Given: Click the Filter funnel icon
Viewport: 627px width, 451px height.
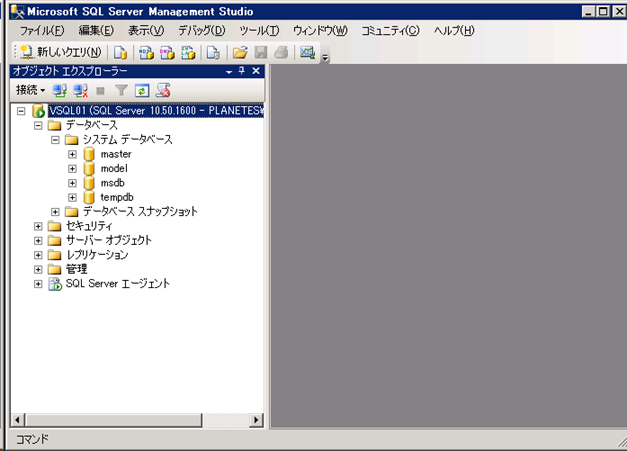Looking at the screenshot, I should point(121,90).
